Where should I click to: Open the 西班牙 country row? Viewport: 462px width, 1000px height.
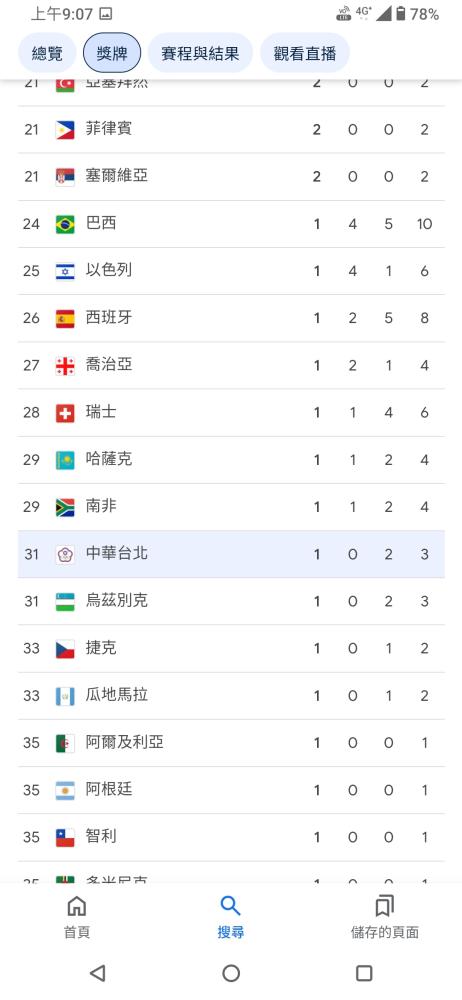coord(231,318)
